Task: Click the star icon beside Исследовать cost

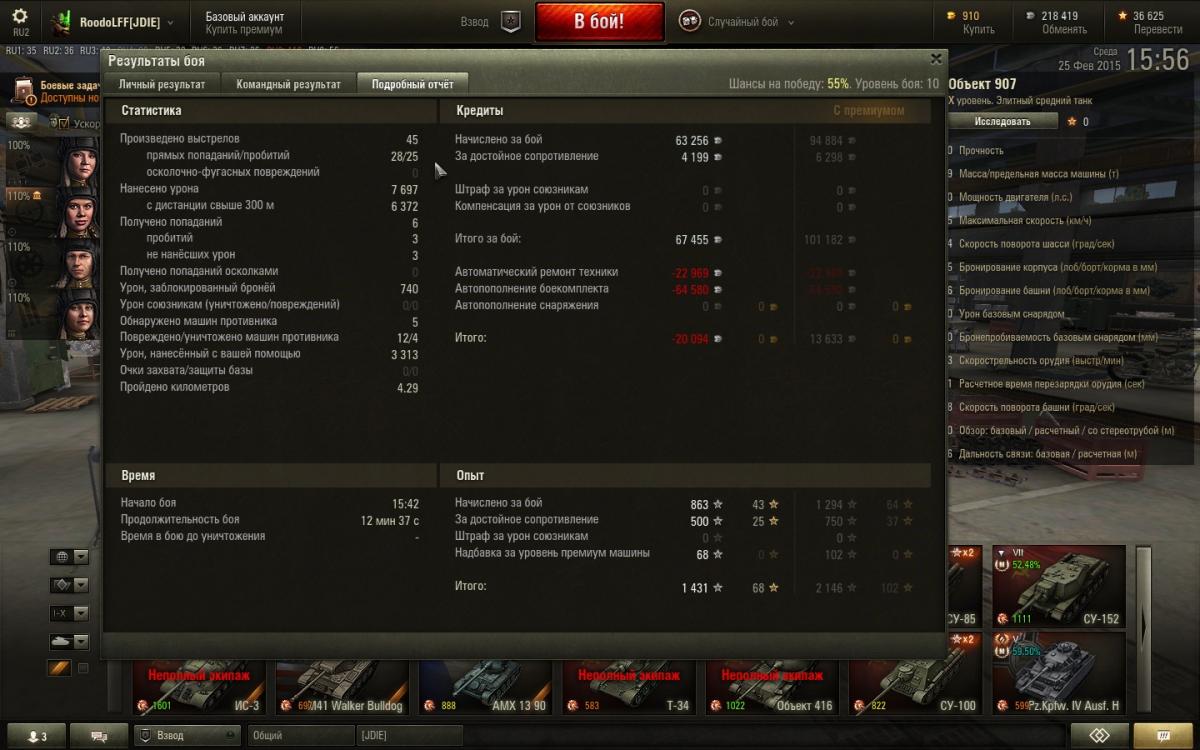Action: click(1072, 122)
